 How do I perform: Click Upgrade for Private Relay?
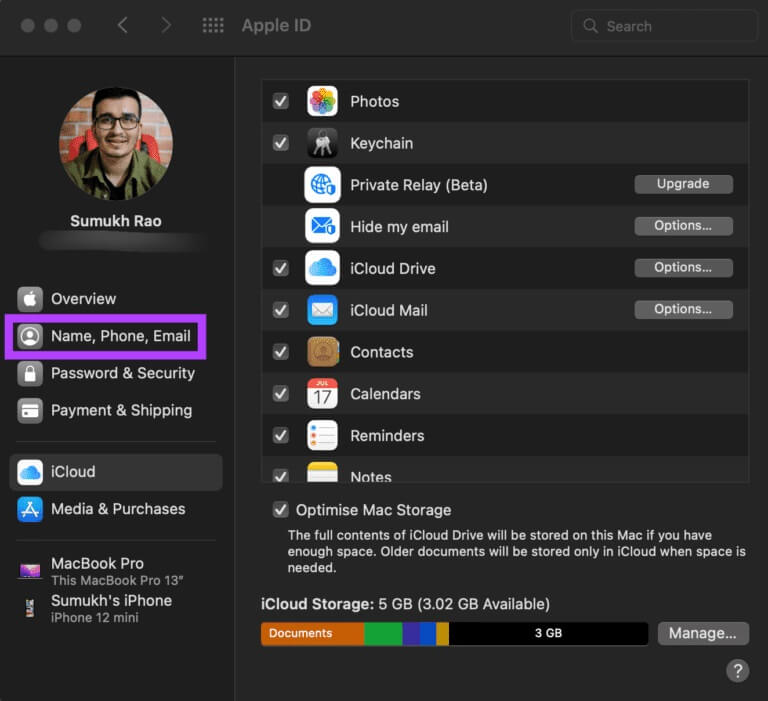[x=683, y=184]
